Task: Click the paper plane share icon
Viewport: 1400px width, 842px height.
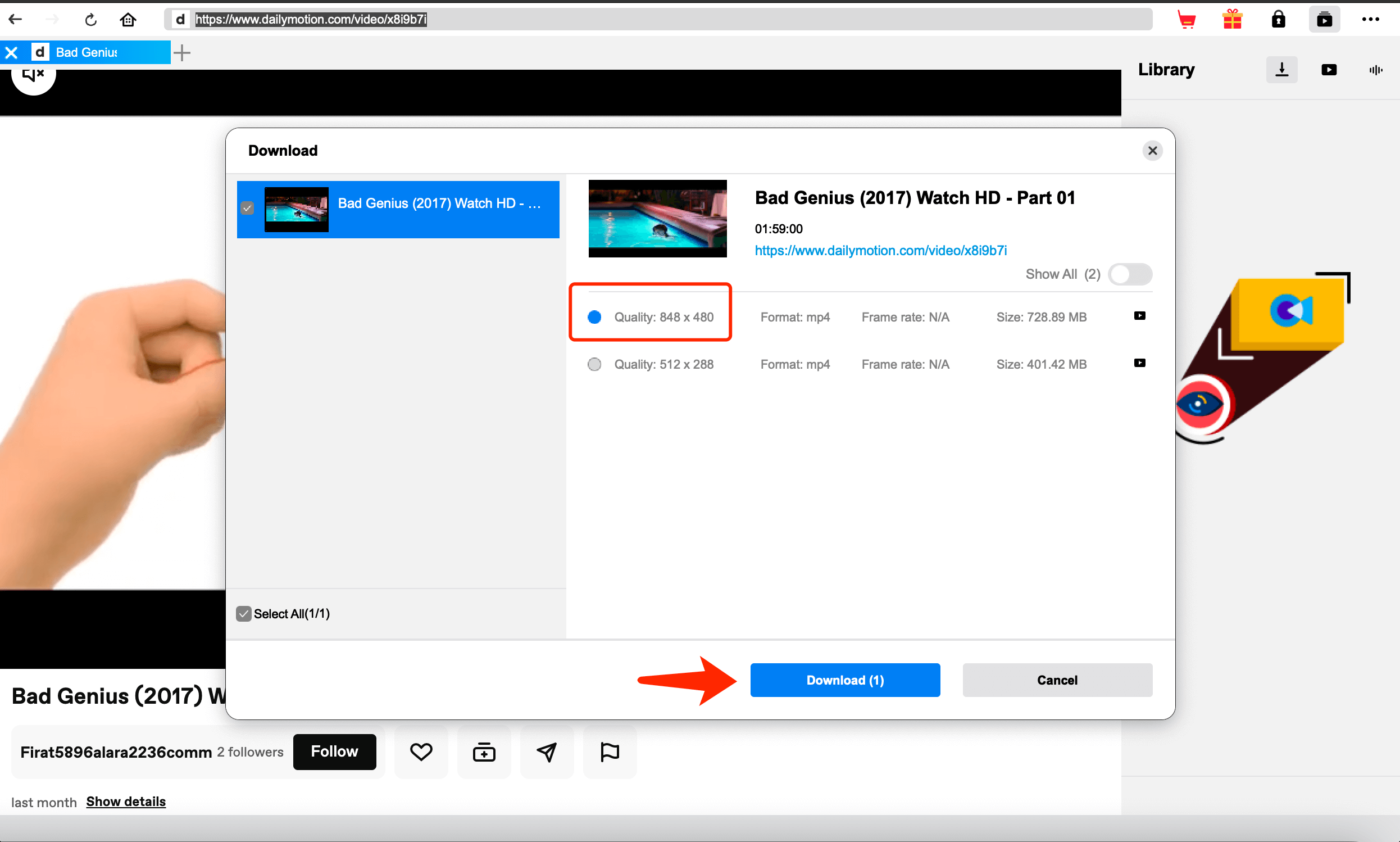Action: 547,752
